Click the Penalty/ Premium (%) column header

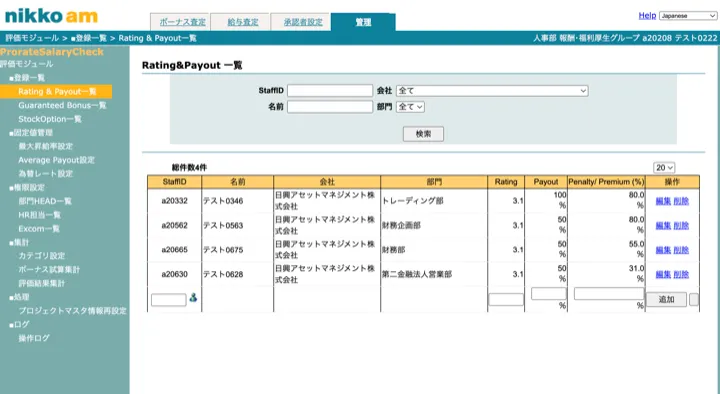pos(606,182)
